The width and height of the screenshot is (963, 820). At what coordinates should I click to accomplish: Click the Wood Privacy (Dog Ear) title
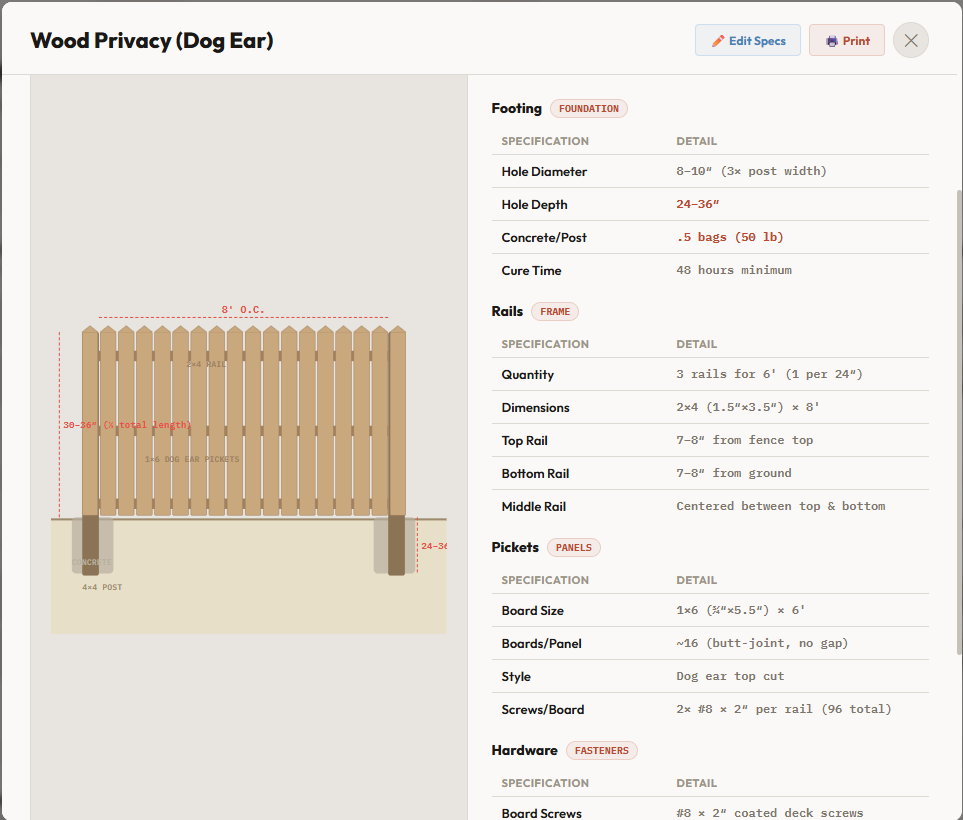[151, 40]
